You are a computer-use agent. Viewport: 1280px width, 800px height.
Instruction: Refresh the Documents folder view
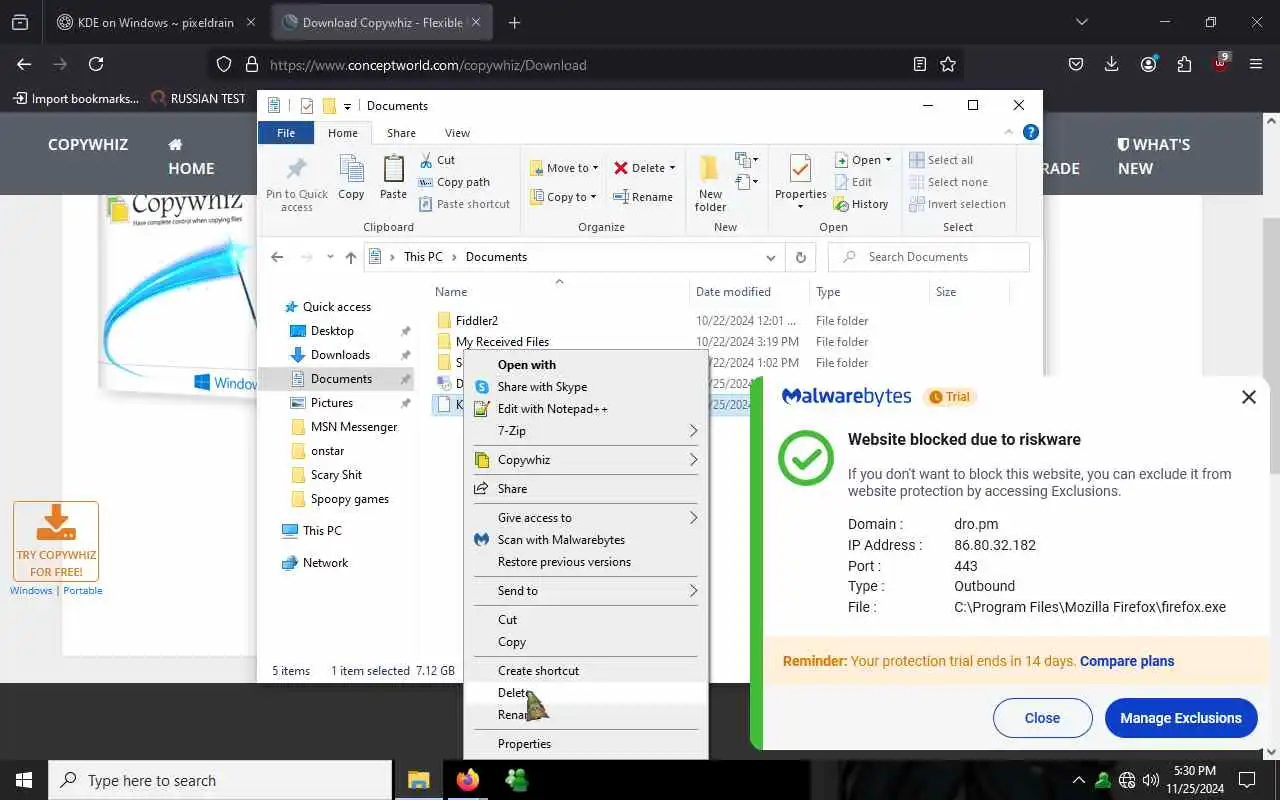coord(800,257)
